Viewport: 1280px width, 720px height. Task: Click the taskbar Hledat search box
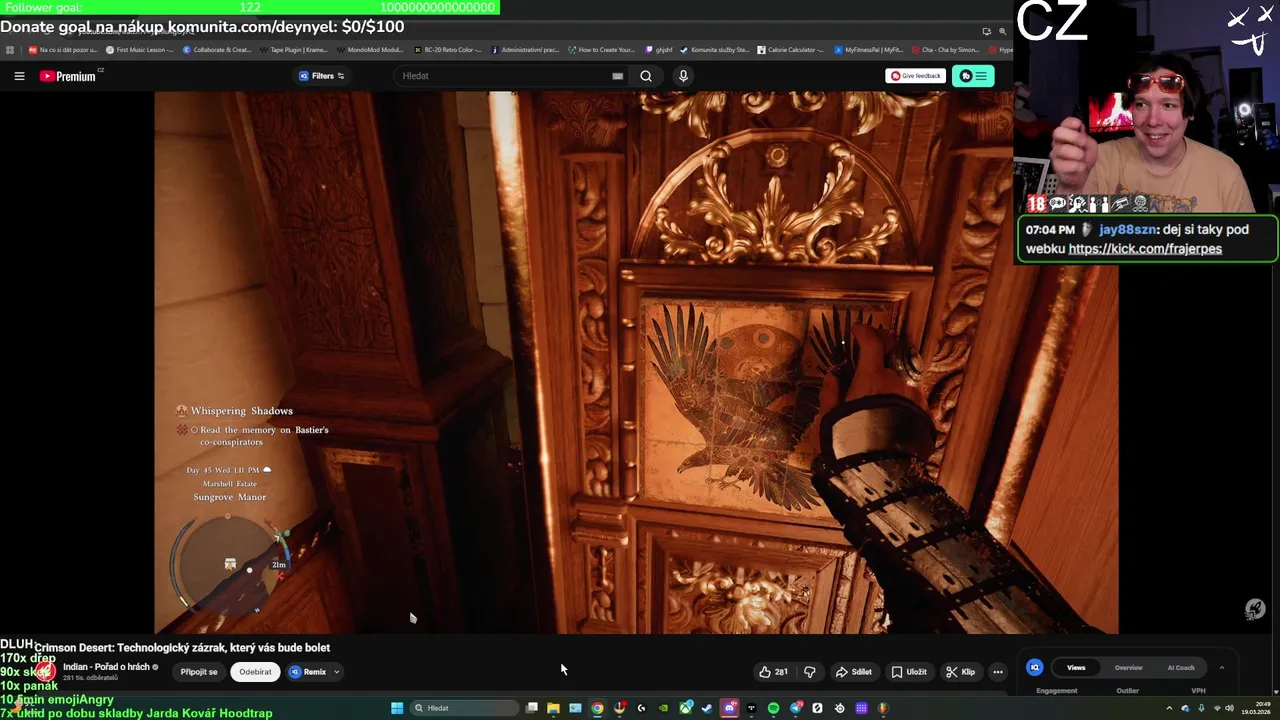pyautogui.click(x=464, y=708)
